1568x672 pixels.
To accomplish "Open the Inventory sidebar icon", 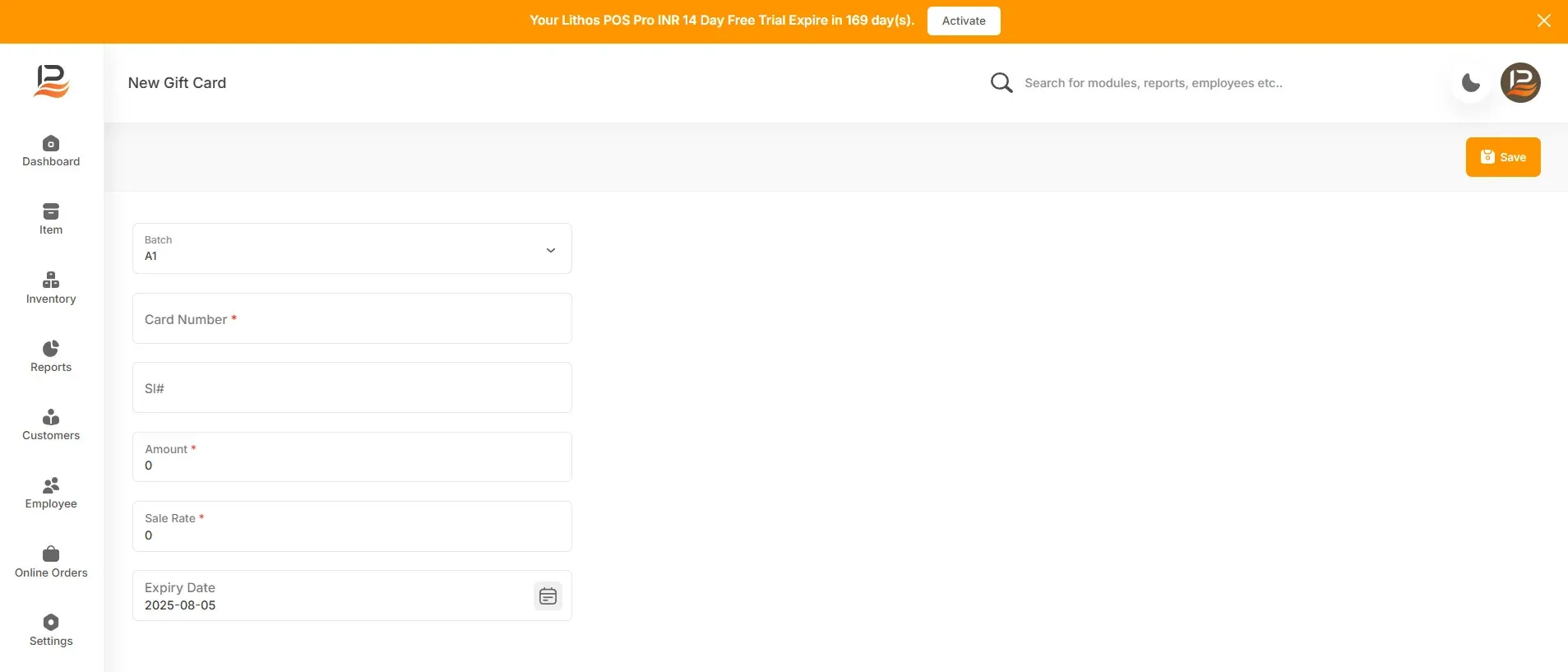I will tap(51, 280).
